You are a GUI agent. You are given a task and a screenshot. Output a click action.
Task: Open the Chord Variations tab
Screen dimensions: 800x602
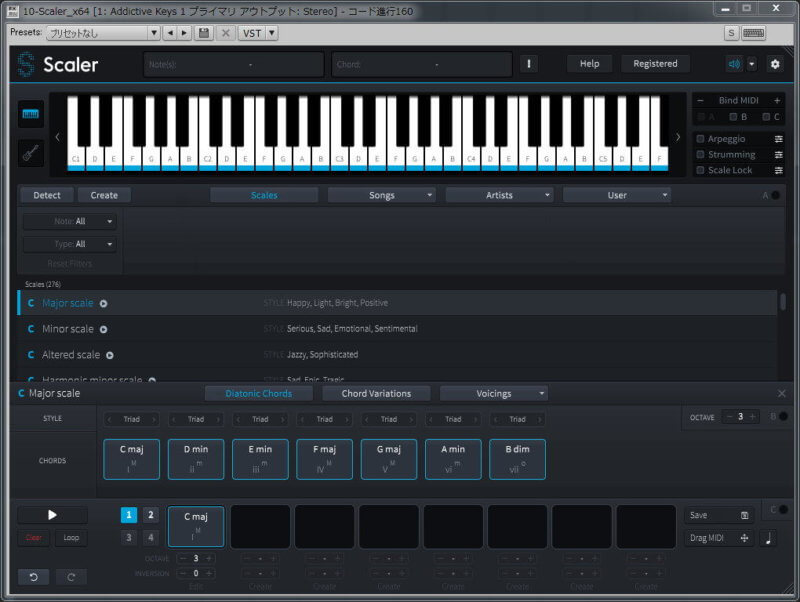[x=377, y=394]
